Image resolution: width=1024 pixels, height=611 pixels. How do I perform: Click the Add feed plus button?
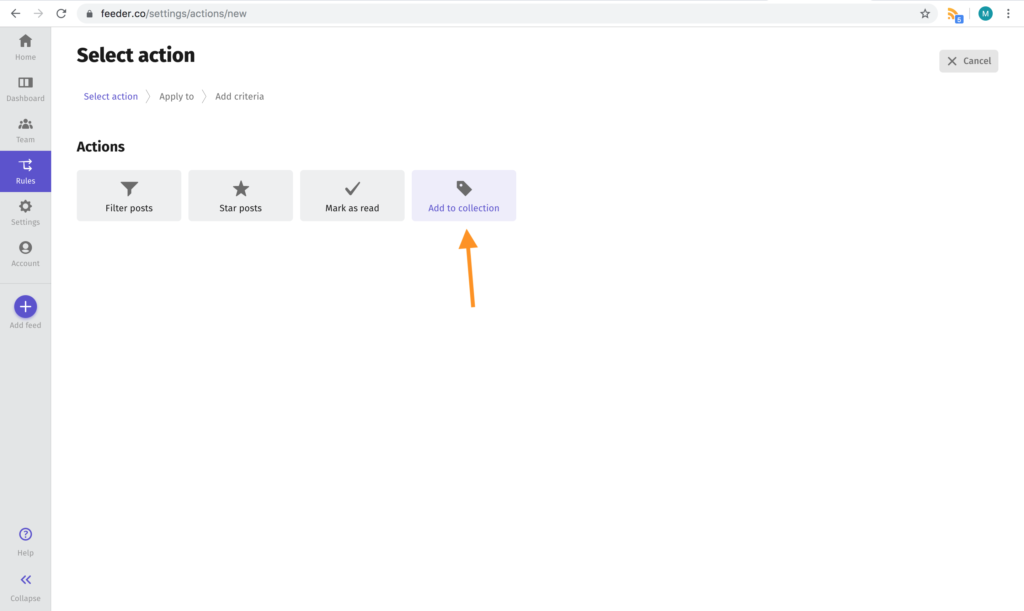[25, 306]
